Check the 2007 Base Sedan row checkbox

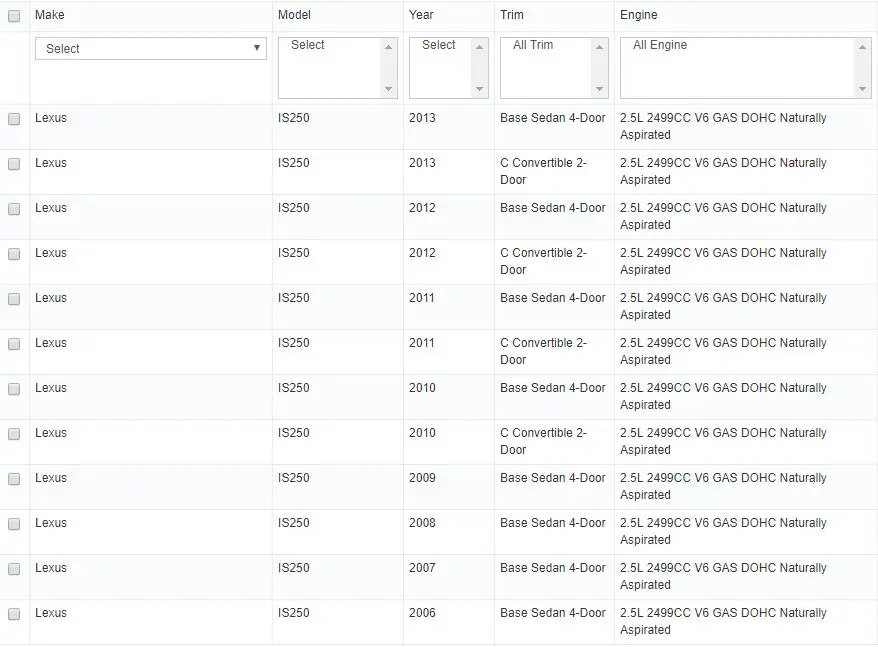[14, 569]
